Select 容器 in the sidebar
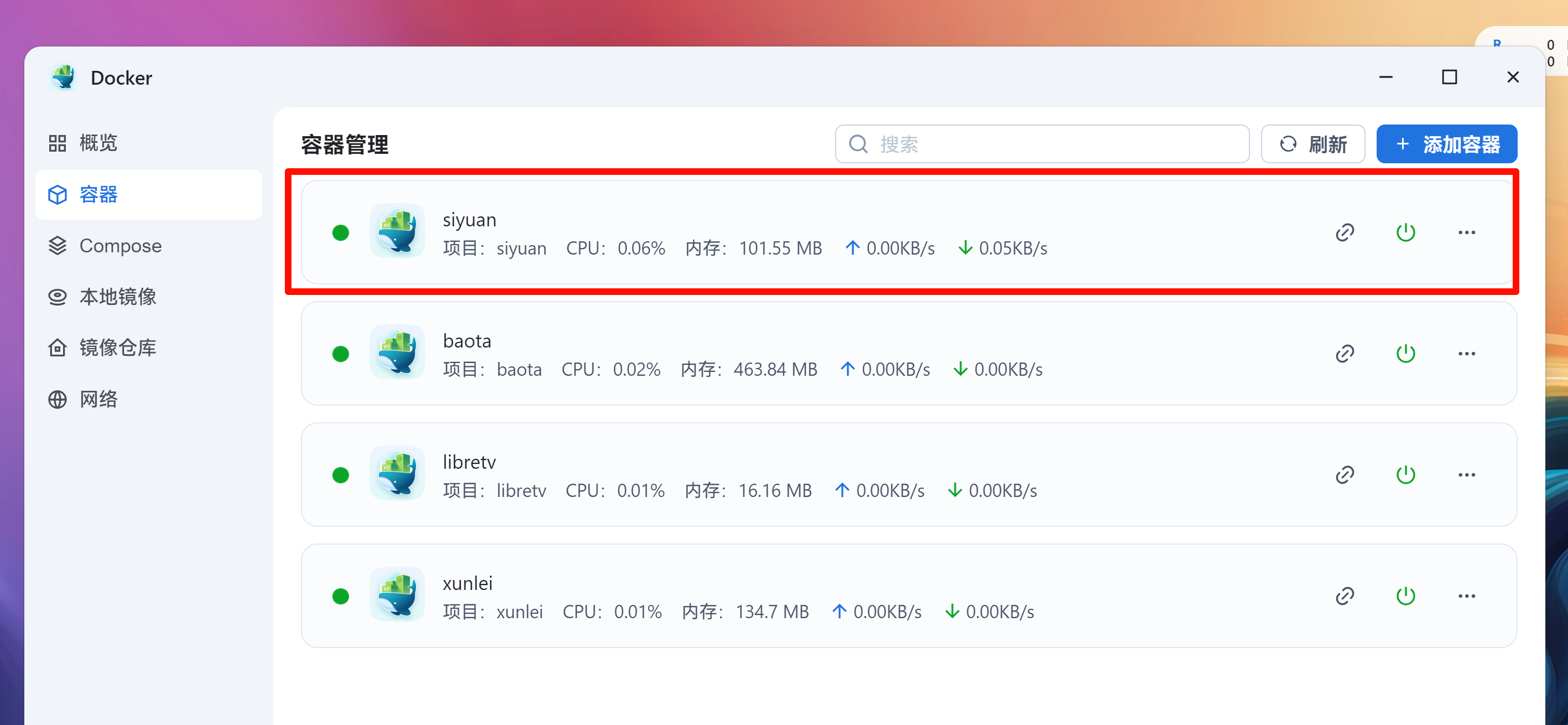Screen dimensions: 1568x725 pos(149,194)
